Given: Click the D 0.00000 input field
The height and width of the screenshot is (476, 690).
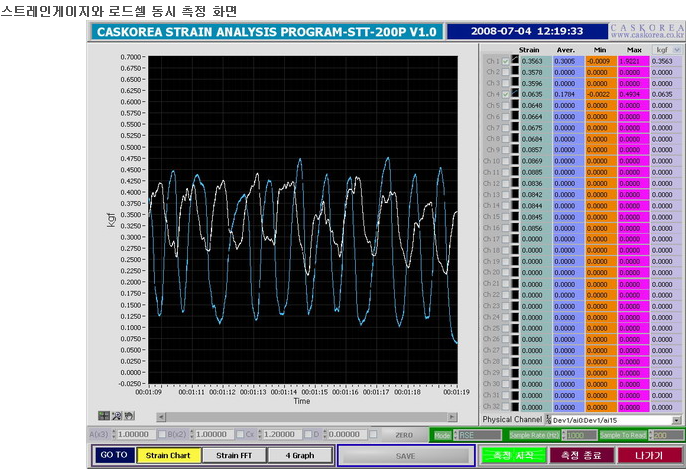Looking at the screenshot, I should (347, 434).
